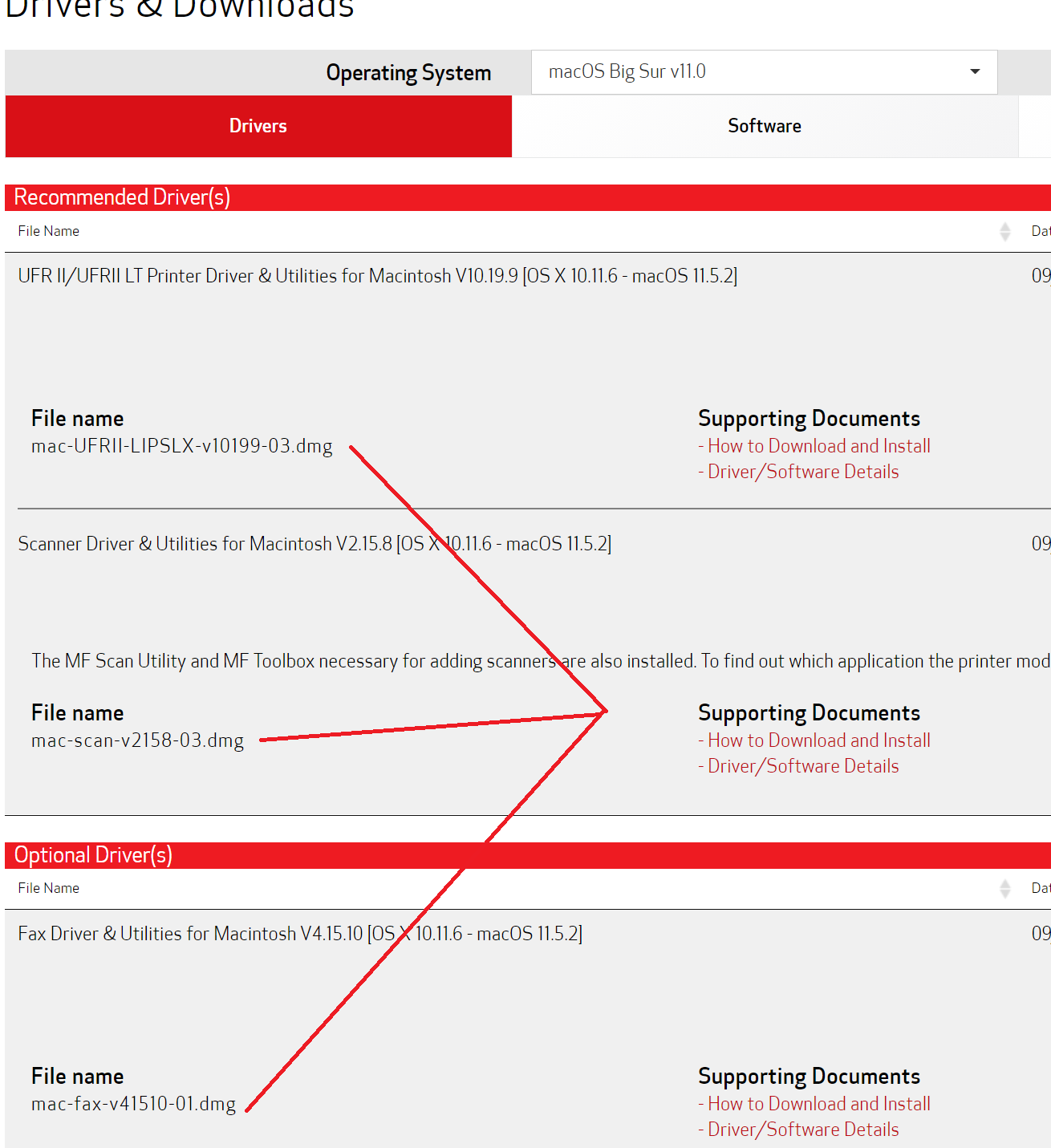Click sort arrows in Optional Driver(s) table header
This screenshot has height=1148, width=1051.
(1004, 888)
